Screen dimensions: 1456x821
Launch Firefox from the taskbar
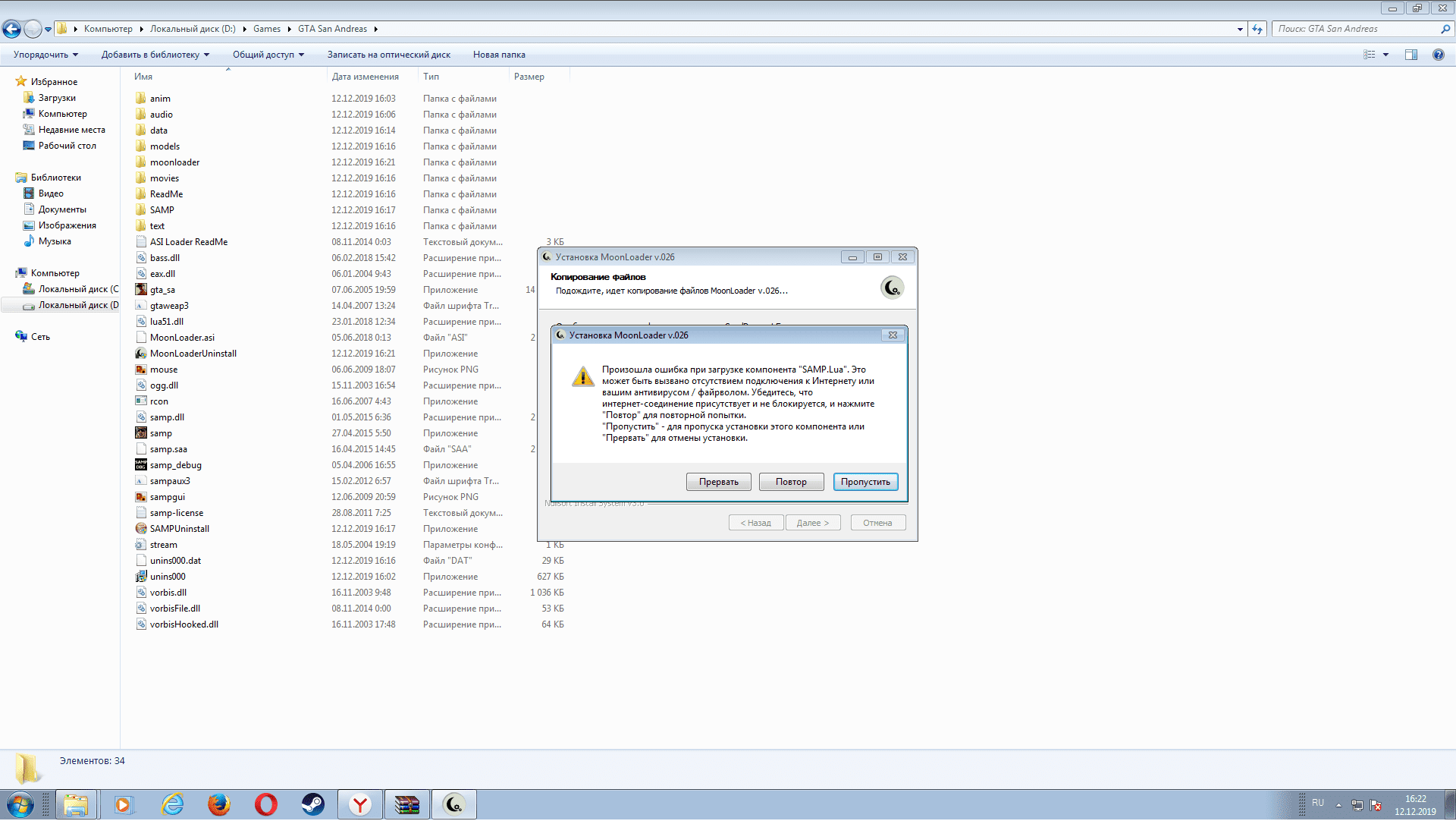tap(219, 804)
